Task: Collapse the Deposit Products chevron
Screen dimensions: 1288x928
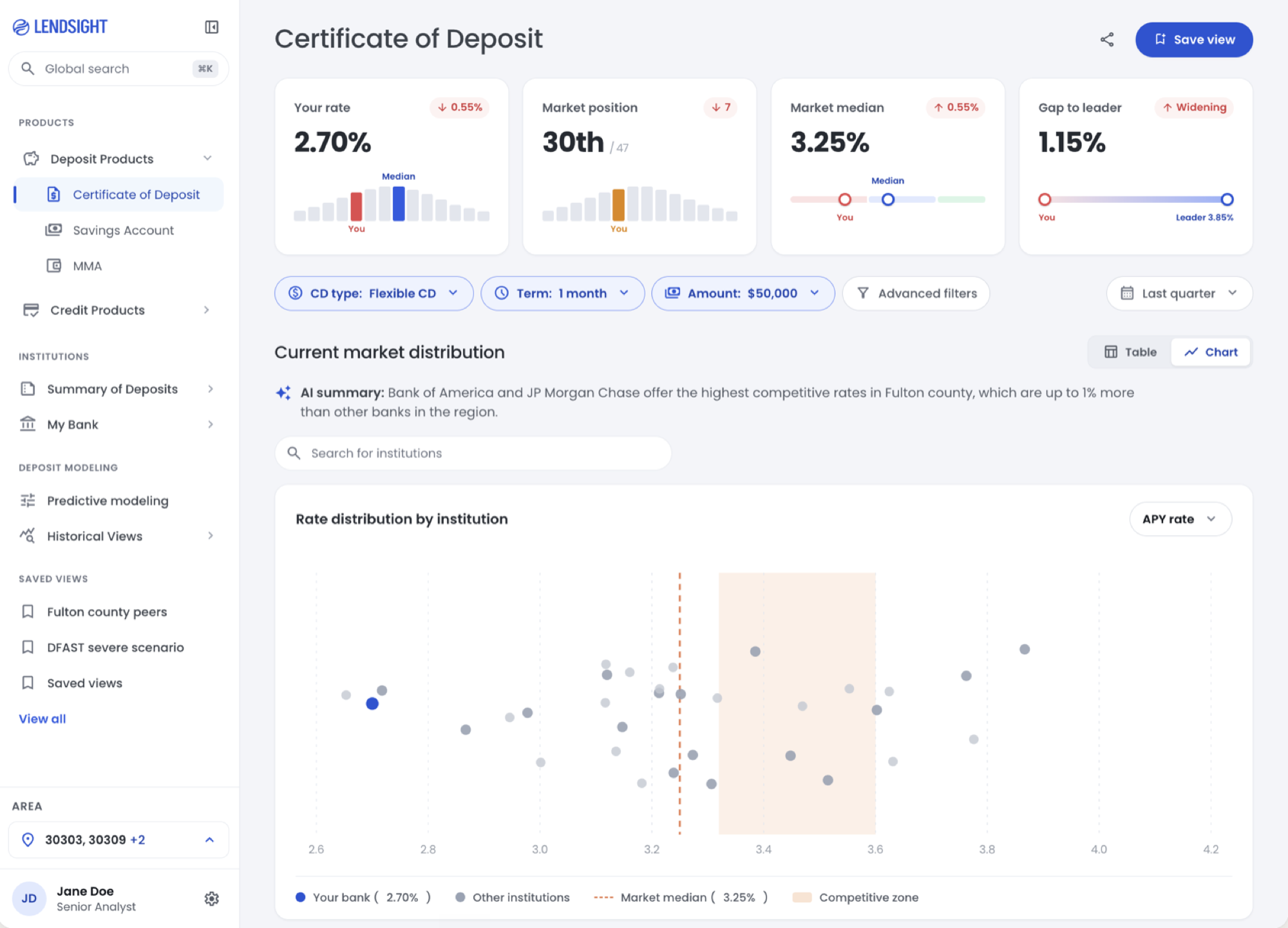Action: [x=207, y=158]
